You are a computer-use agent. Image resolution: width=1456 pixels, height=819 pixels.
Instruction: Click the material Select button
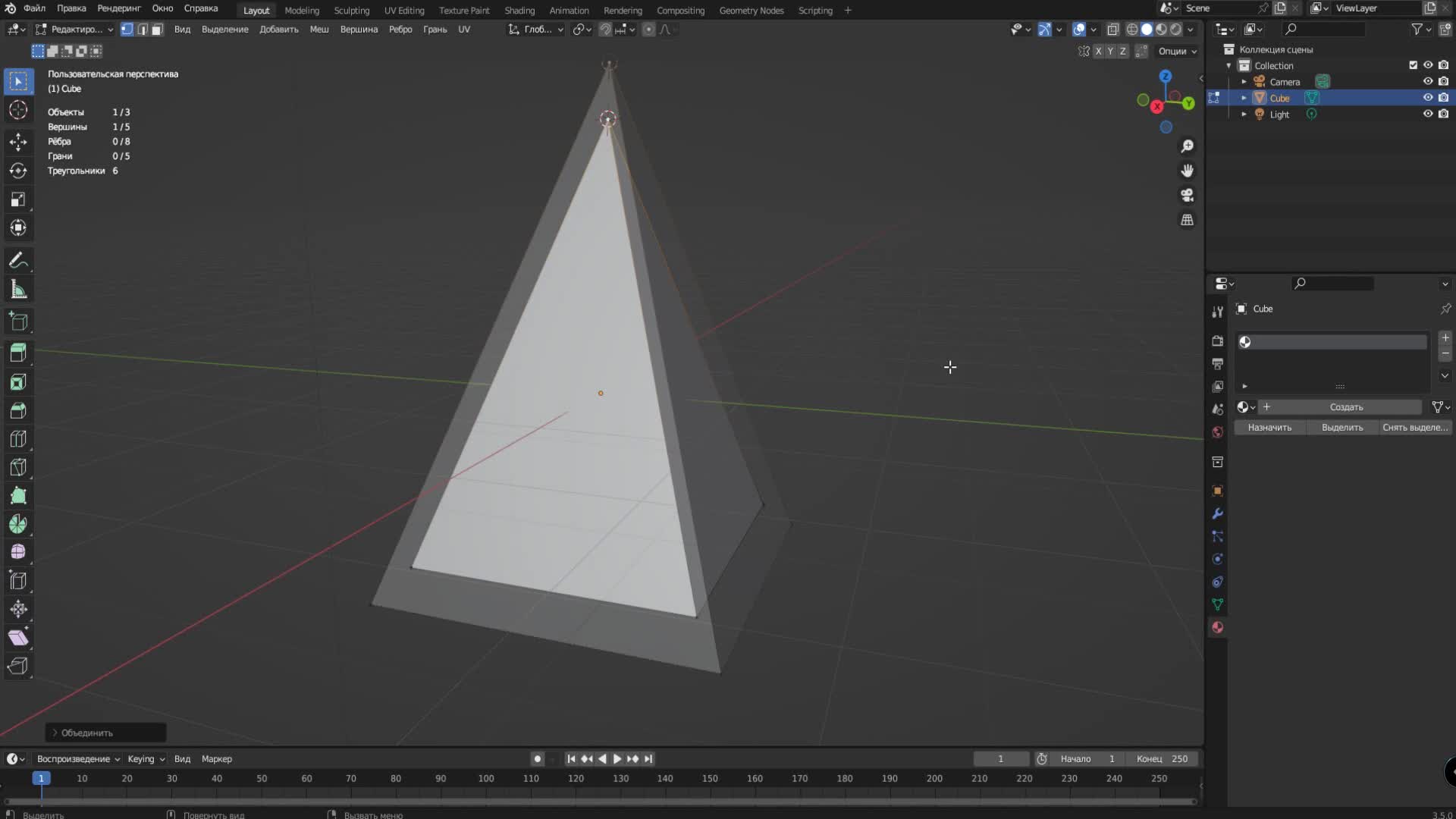[x=1342, y=428]
